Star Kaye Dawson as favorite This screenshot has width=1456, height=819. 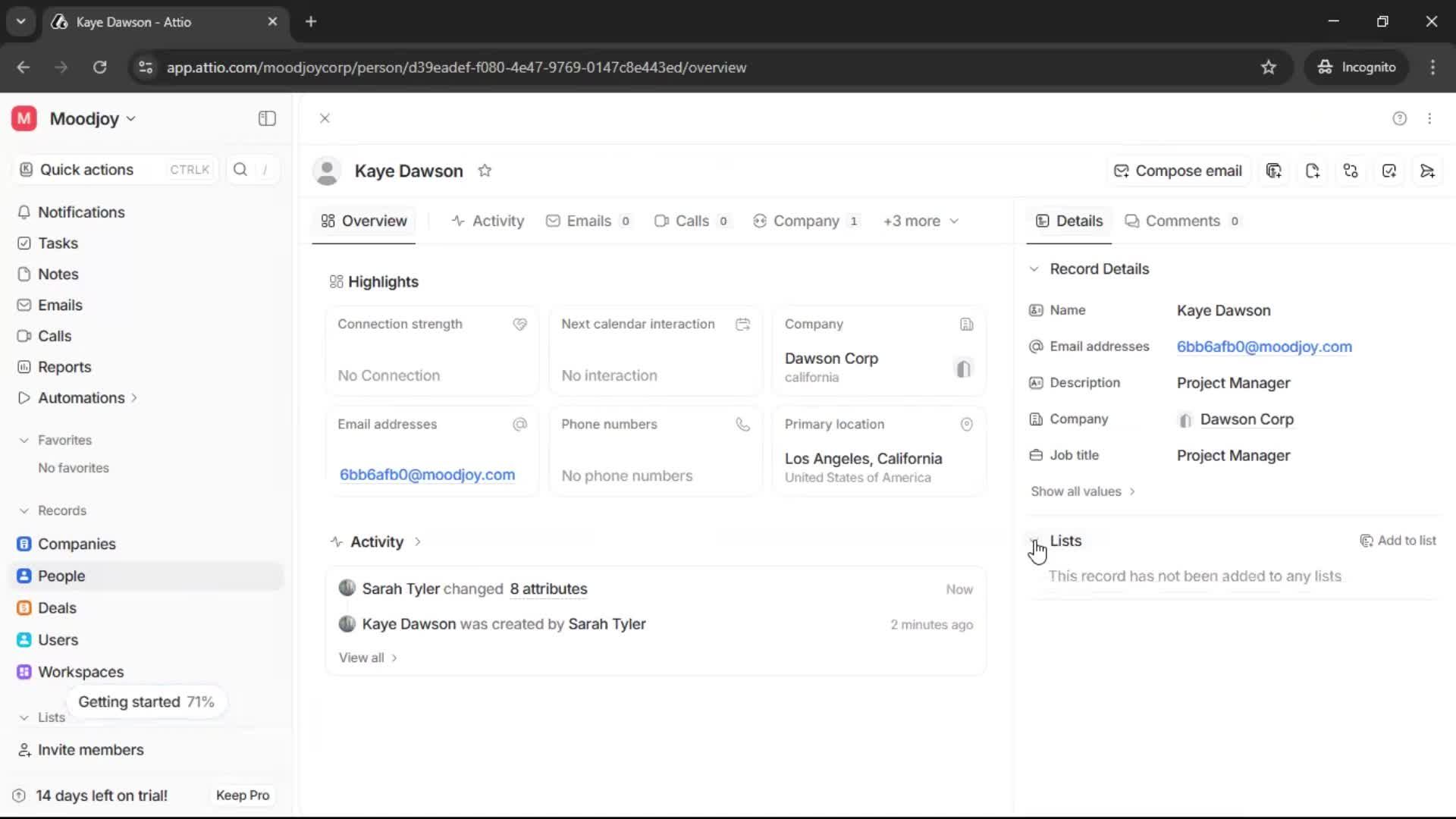[485, 170]
